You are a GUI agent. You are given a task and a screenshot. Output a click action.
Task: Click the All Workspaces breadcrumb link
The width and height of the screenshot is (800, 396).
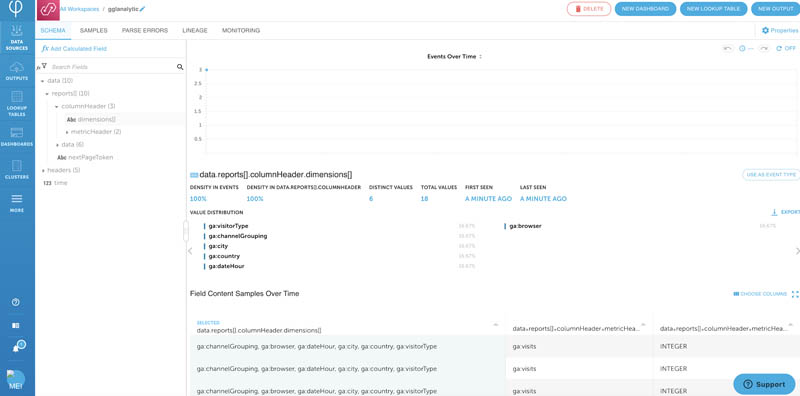[x=79, y=9]
